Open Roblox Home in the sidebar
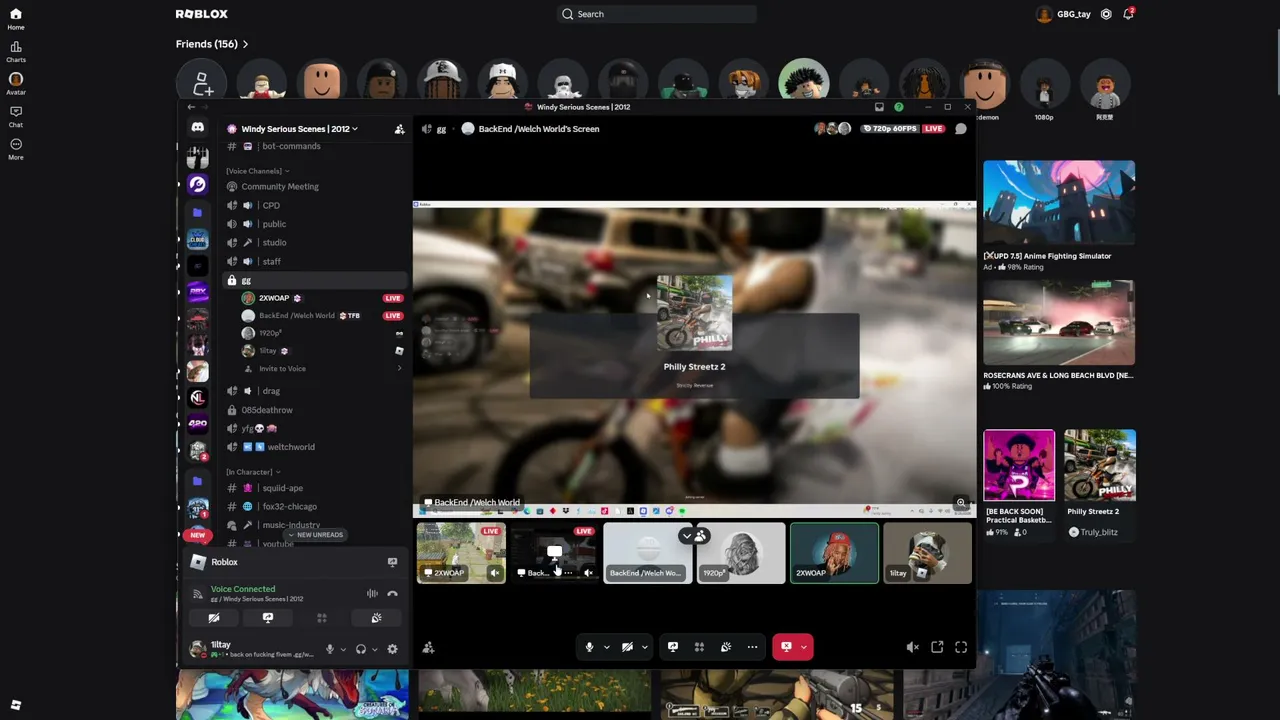Screen dimensions: 1280x720 15,18
